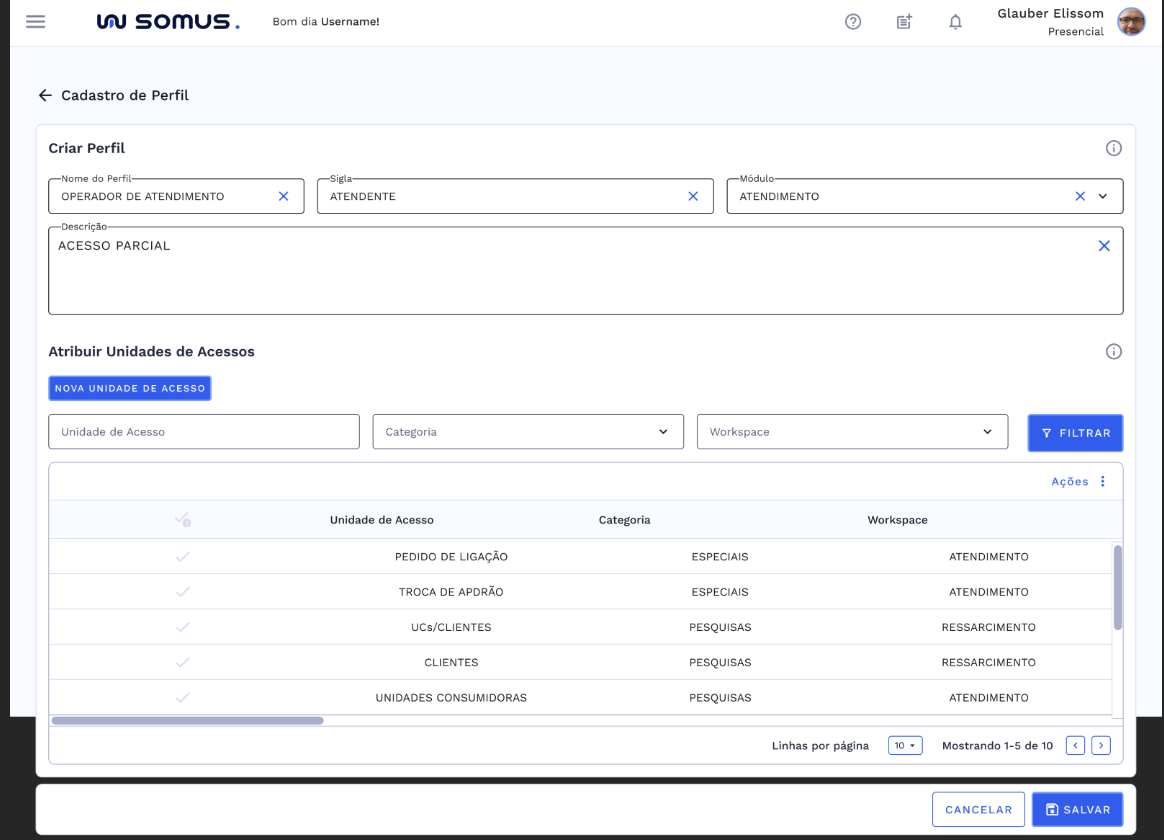
Task: Open the notifications bell
Action: click(955, 21)
